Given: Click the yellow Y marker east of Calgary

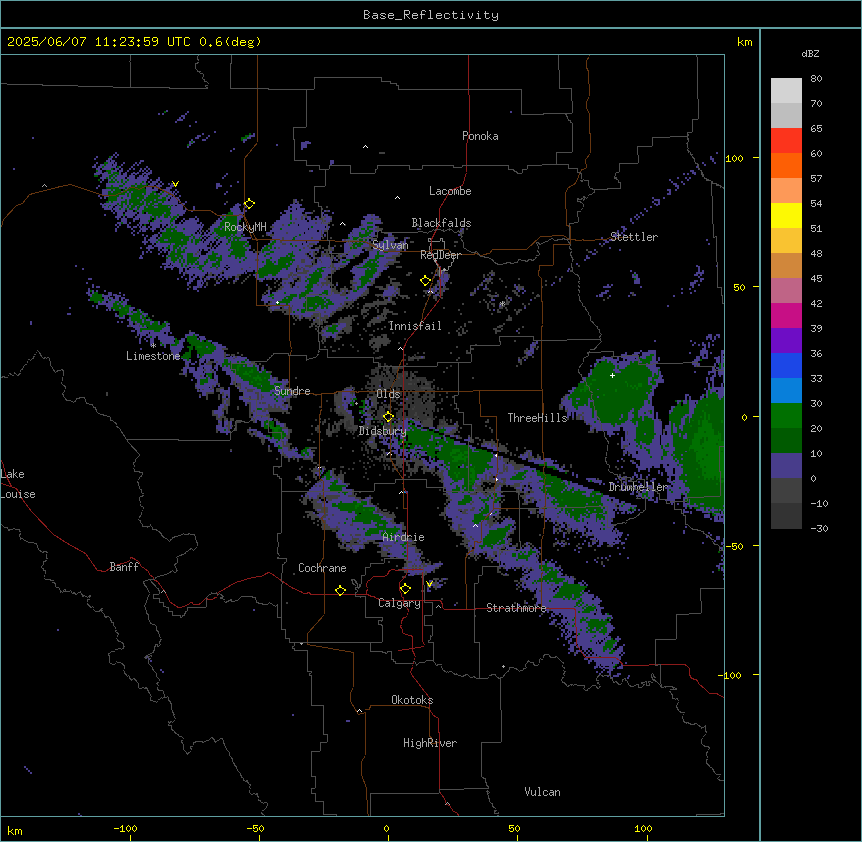Looking at the screenshot, I should tap(429, 584).
